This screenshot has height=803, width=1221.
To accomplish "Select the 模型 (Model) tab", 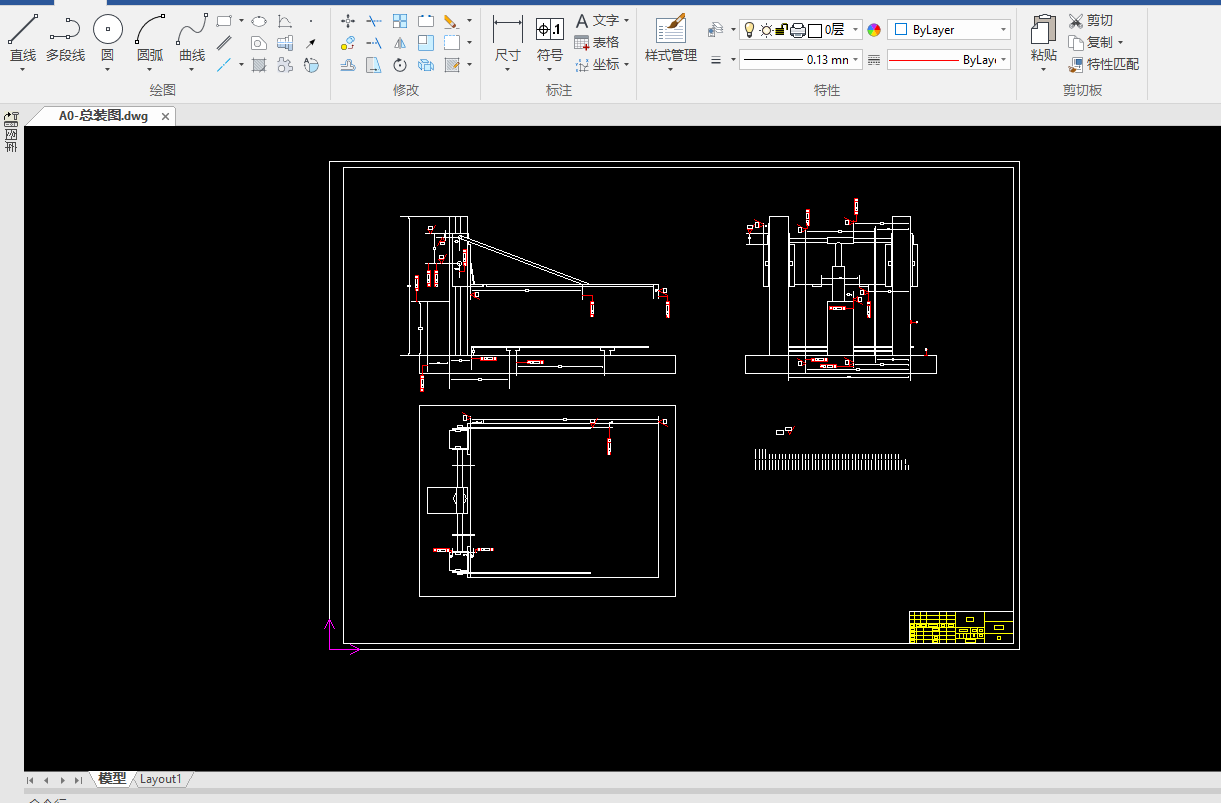I will point(112,779).
